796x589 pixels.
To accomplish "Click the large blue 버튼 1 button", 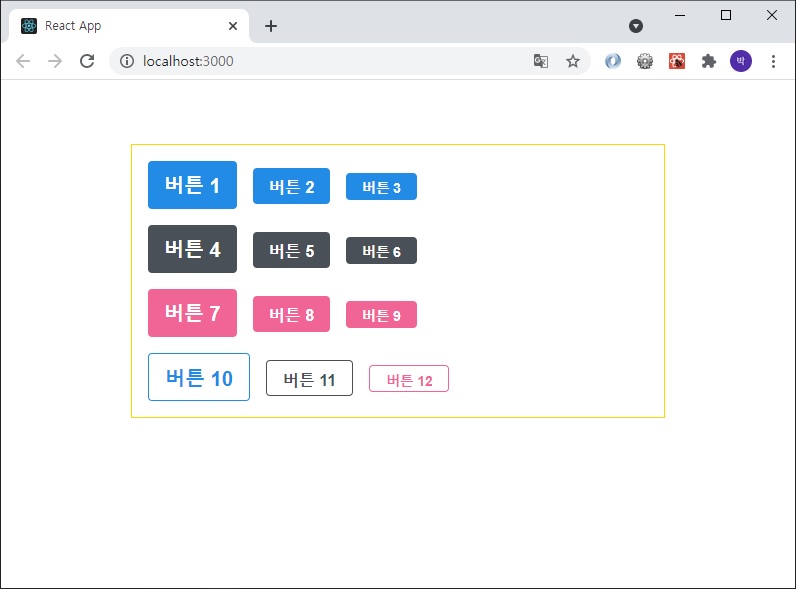I will (192, 185).
